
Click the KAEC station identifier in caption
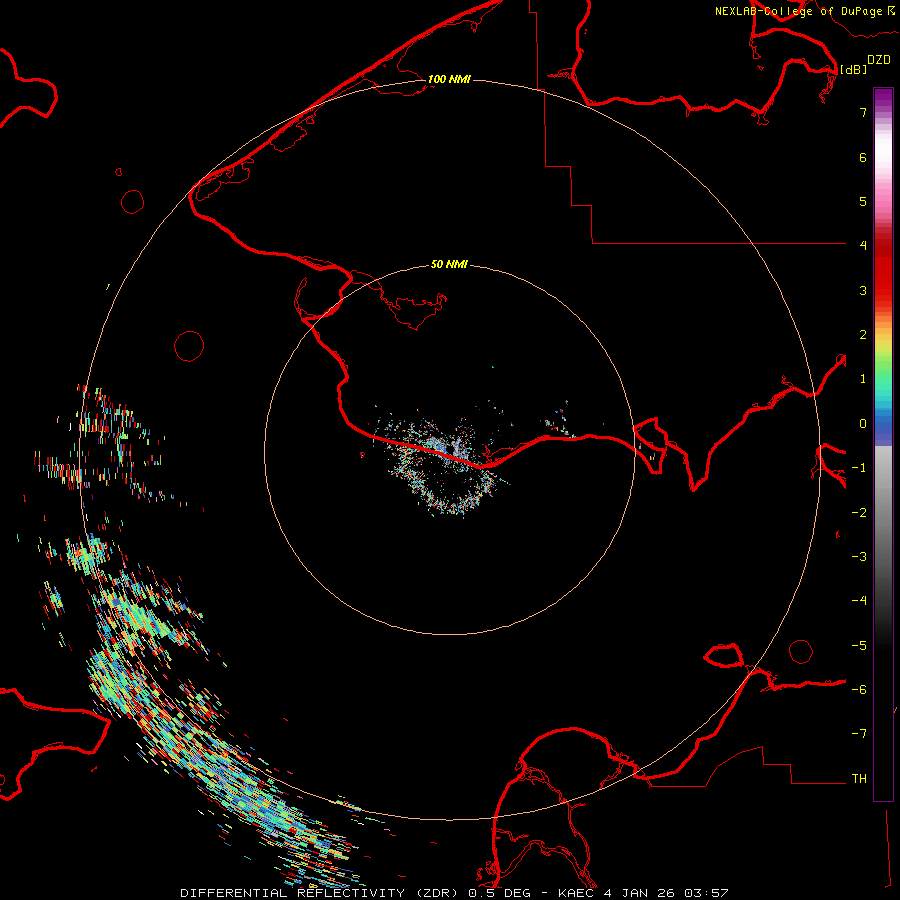(x=577, y=893)
